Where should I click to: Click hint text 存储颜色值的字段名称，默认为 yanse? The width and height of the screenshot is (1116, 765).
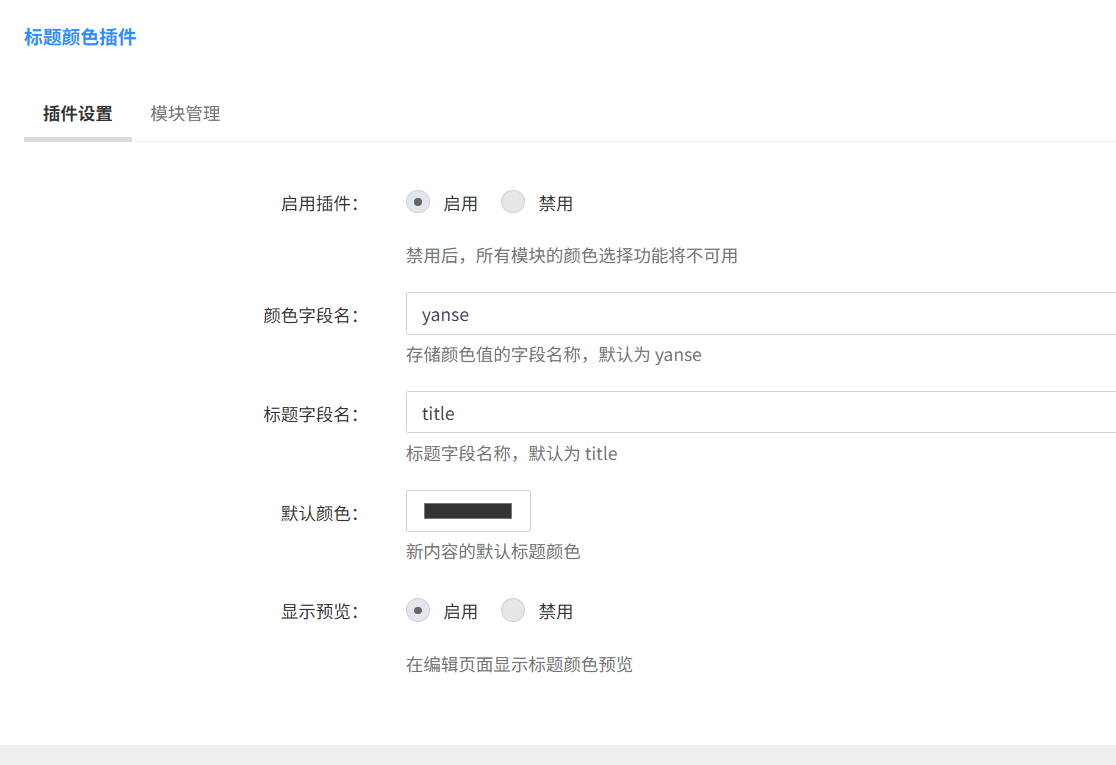tap(554, 354)
